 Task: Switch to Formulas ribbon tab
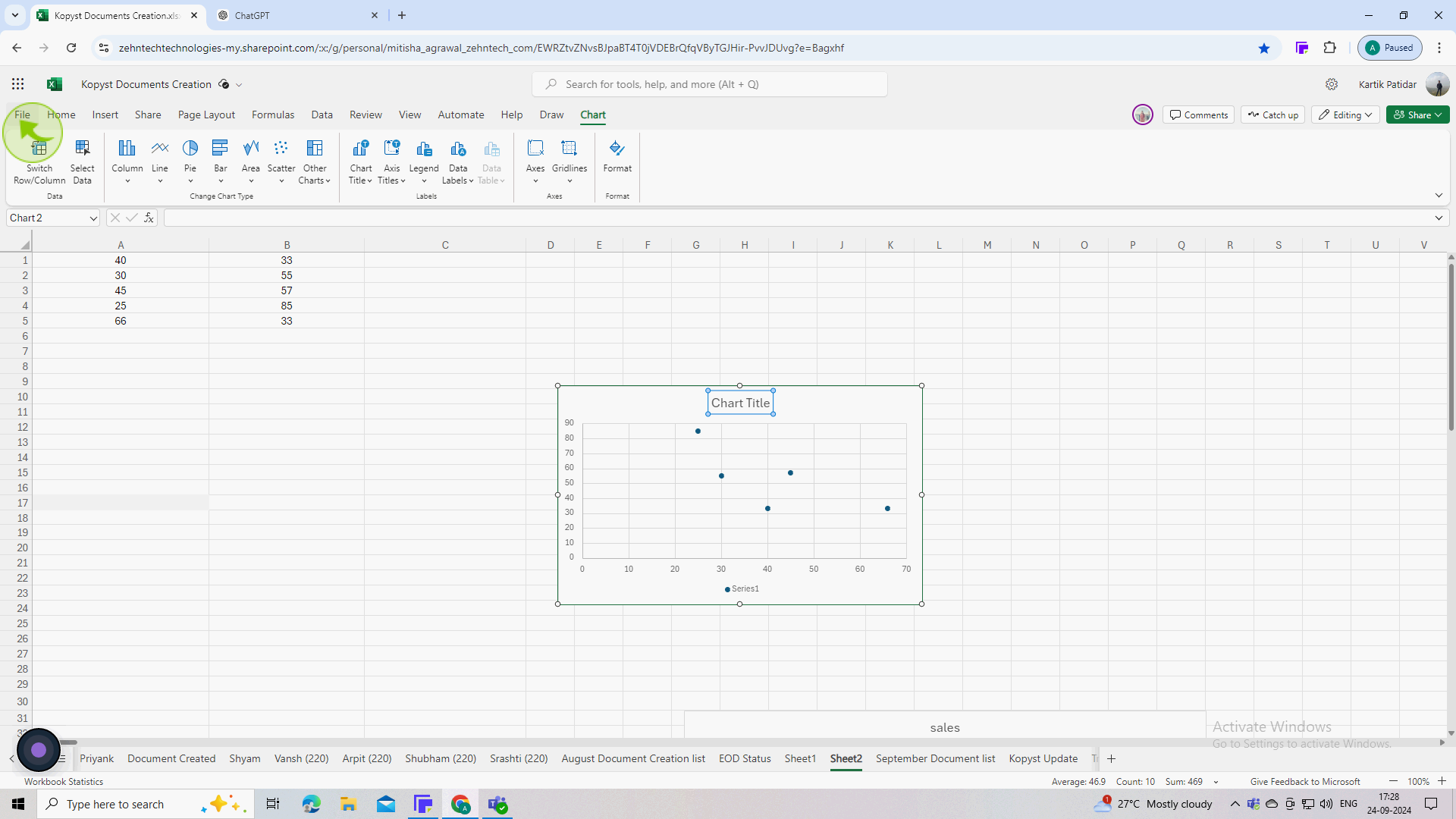[x=273, y=115]
